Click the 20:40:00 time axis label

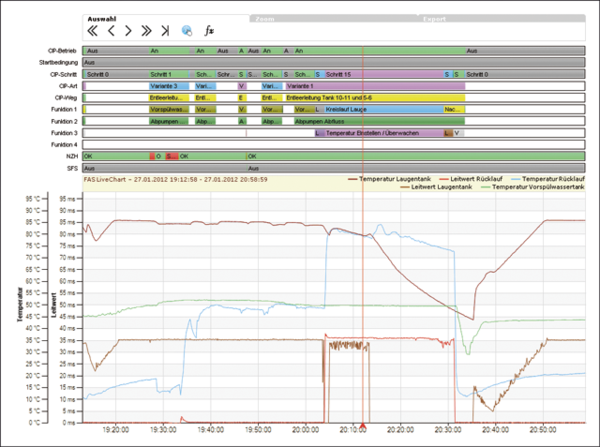point(496,430)
